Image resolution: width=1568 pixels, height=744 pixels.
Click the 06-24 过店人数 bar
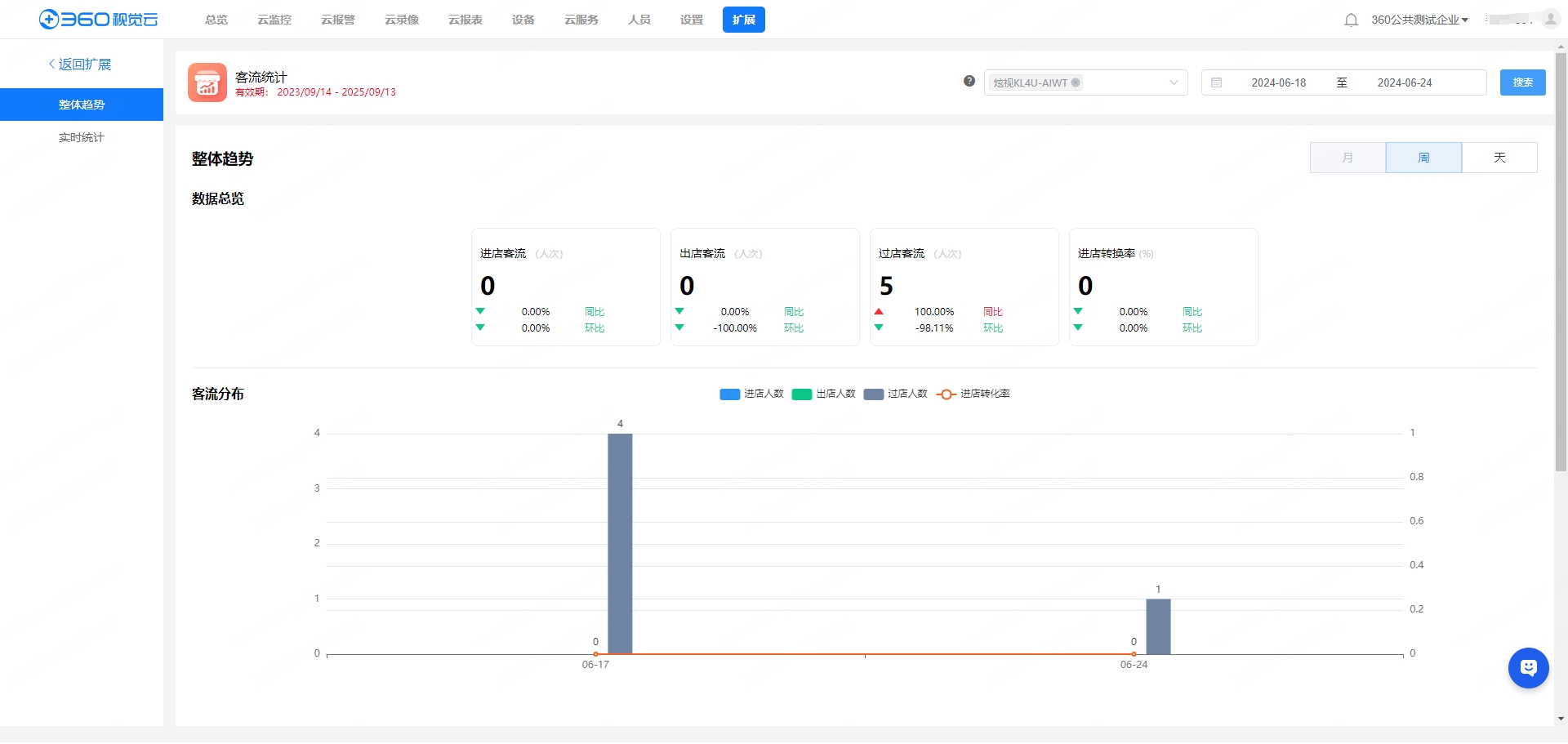pyautogui.click(x=1158, y=626)
